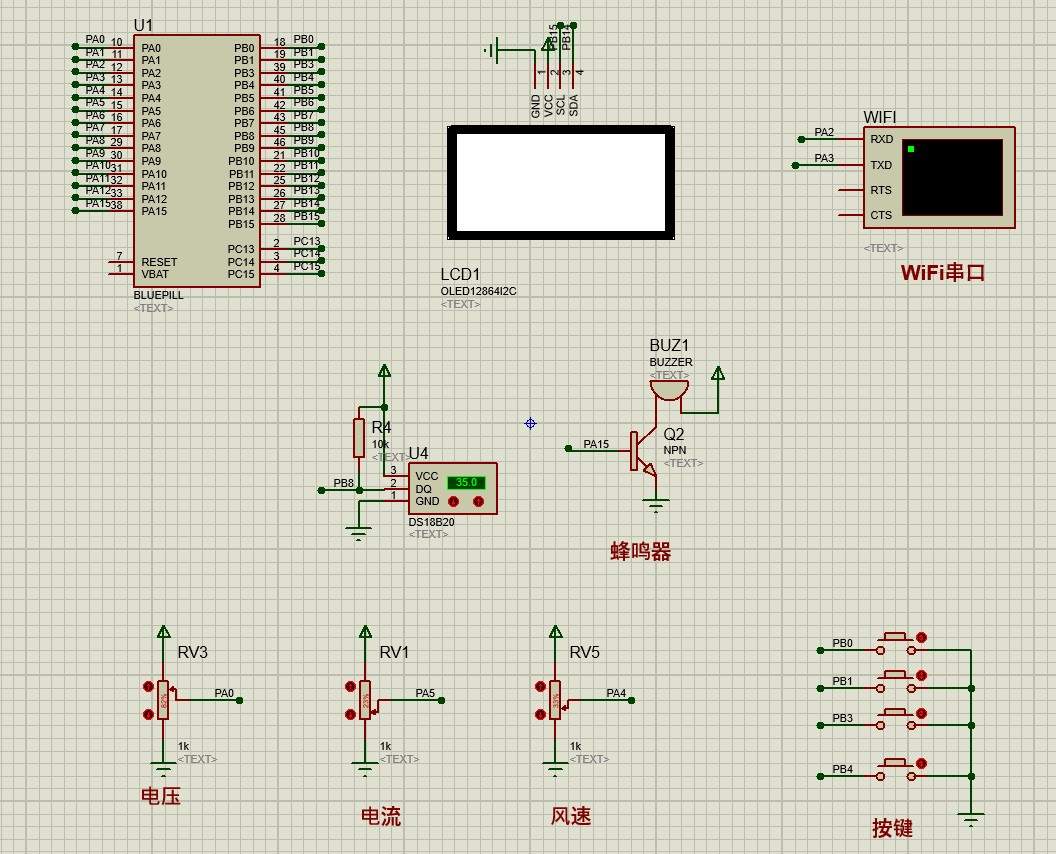Click the PA3 label at WIFI TXD pin
The image size is (1056, 854).
click(x=824, y=158)
